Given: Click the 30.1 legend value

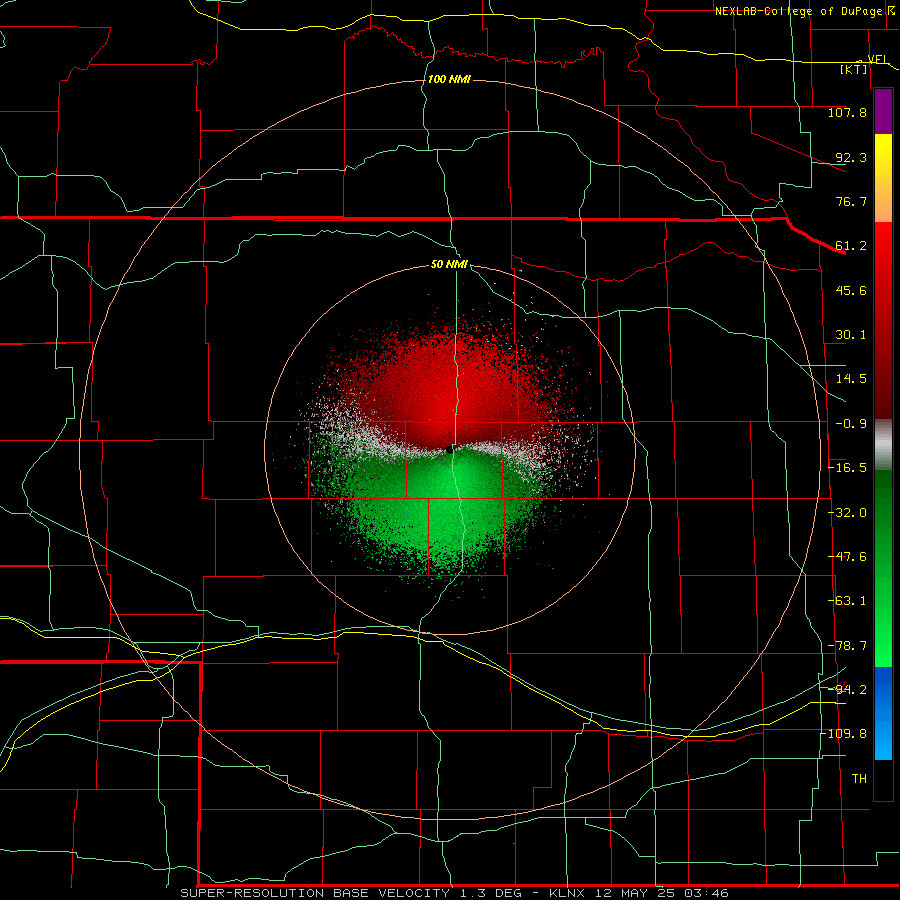Looking at the screenshot, I should click(851, 335).
